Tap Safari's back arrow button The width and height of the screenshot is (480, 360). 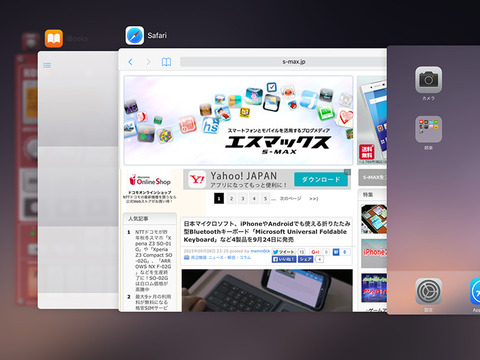pos(130,62)
